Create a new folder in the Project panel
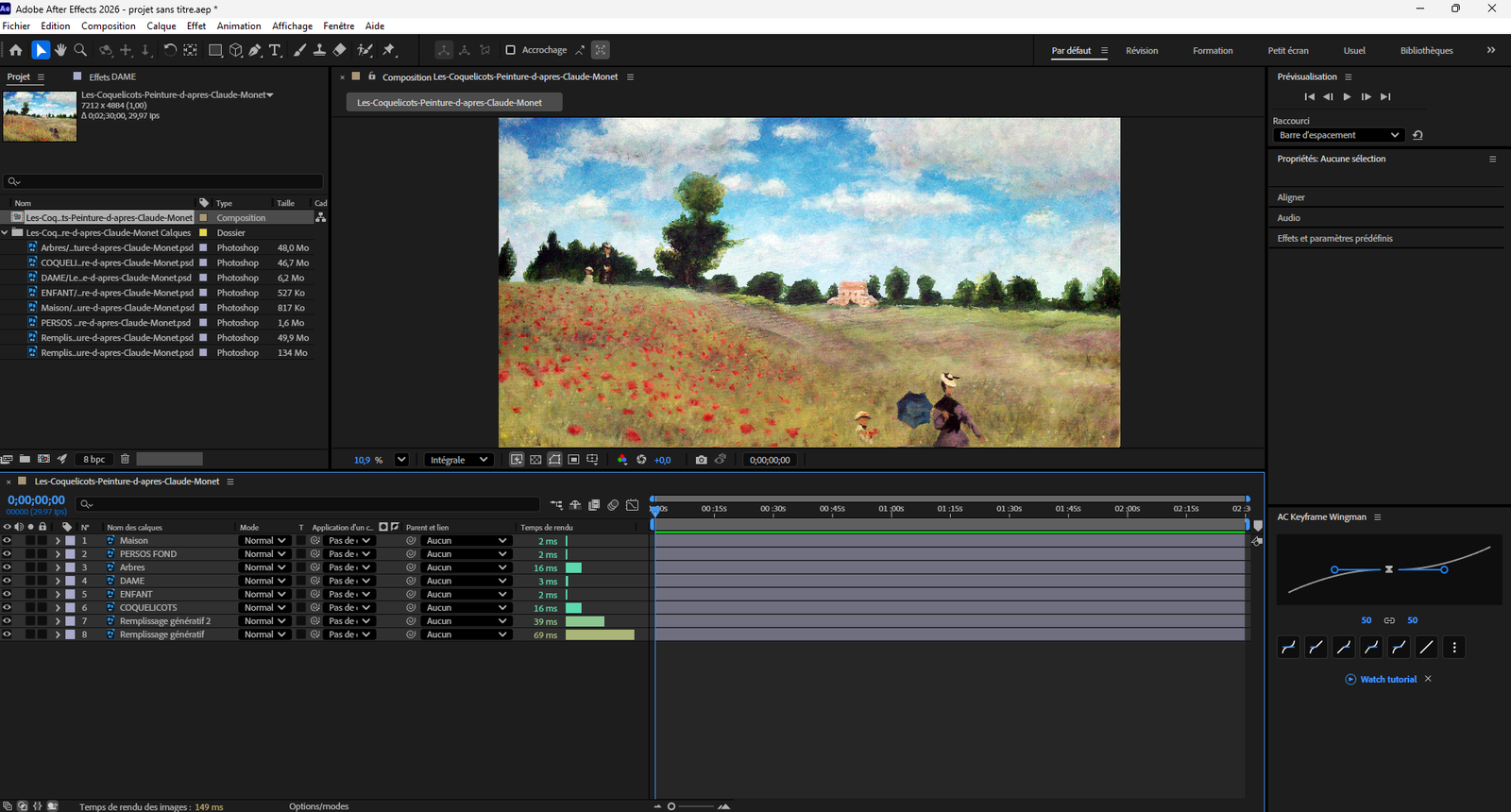 (25, 459)
